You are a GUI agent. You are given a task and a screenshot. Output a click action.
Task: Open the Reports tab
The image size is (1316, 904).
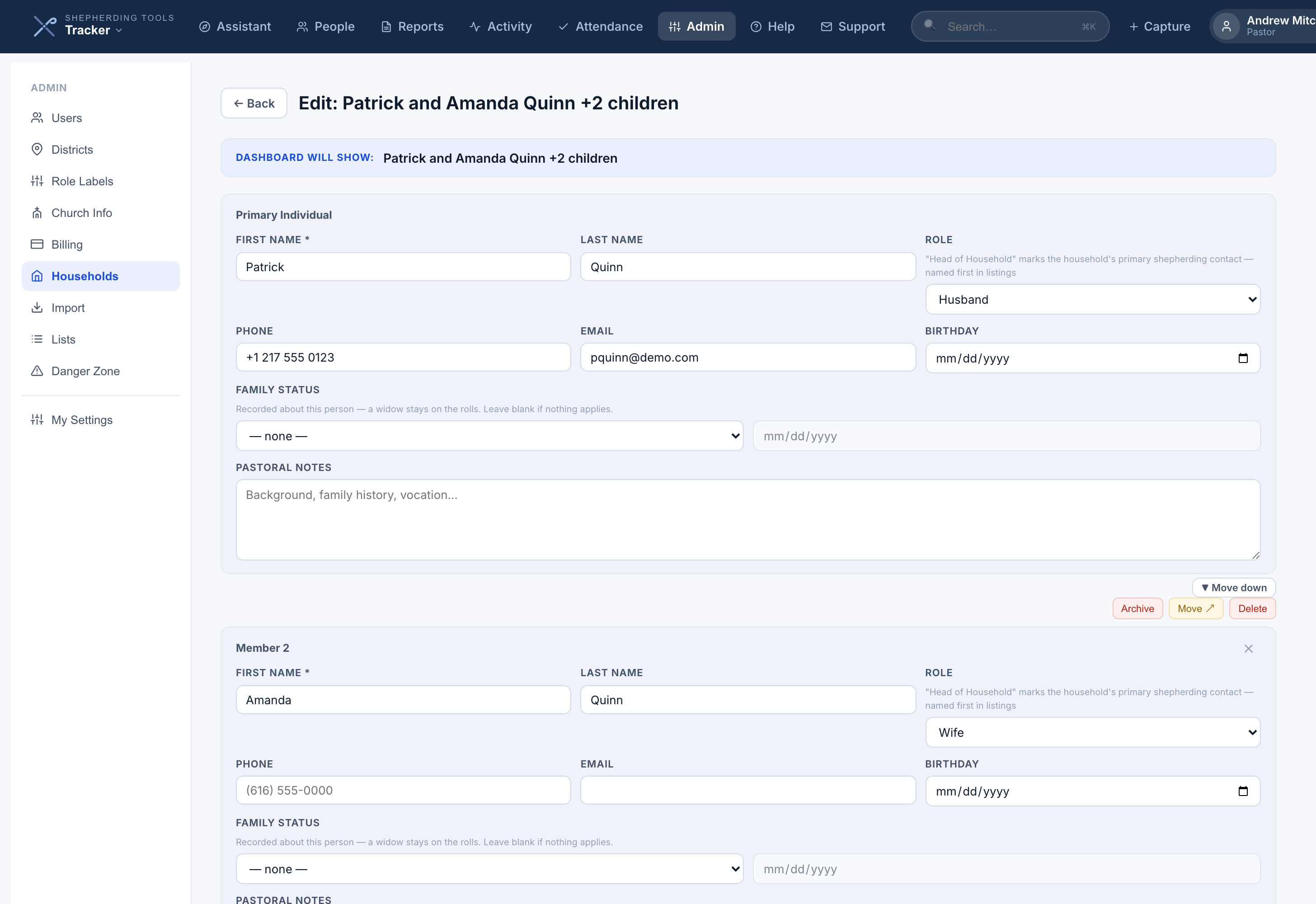click(412, 27)
